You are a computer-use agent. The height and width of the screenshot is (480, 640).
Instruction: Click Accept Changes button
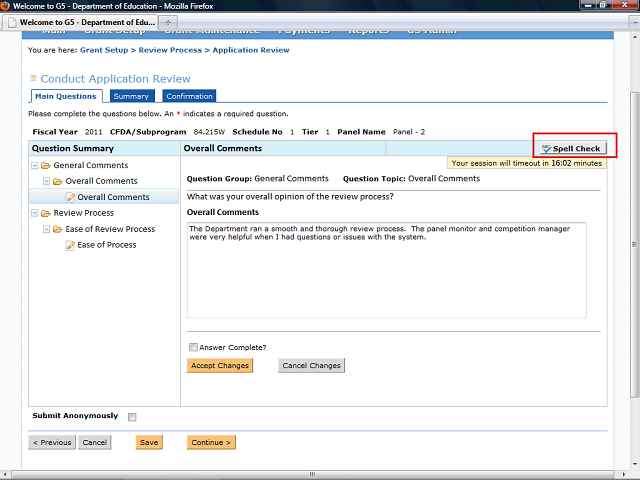[220, 365]
